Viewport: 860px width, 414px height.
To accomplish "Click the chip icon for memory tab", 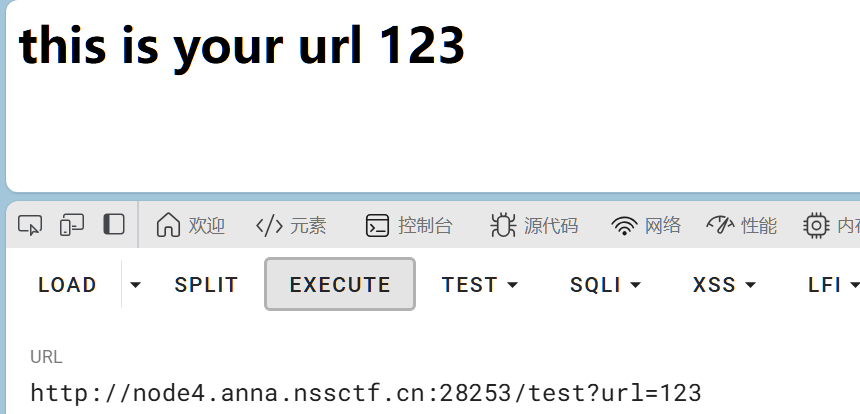I will (x=817, y=225).
